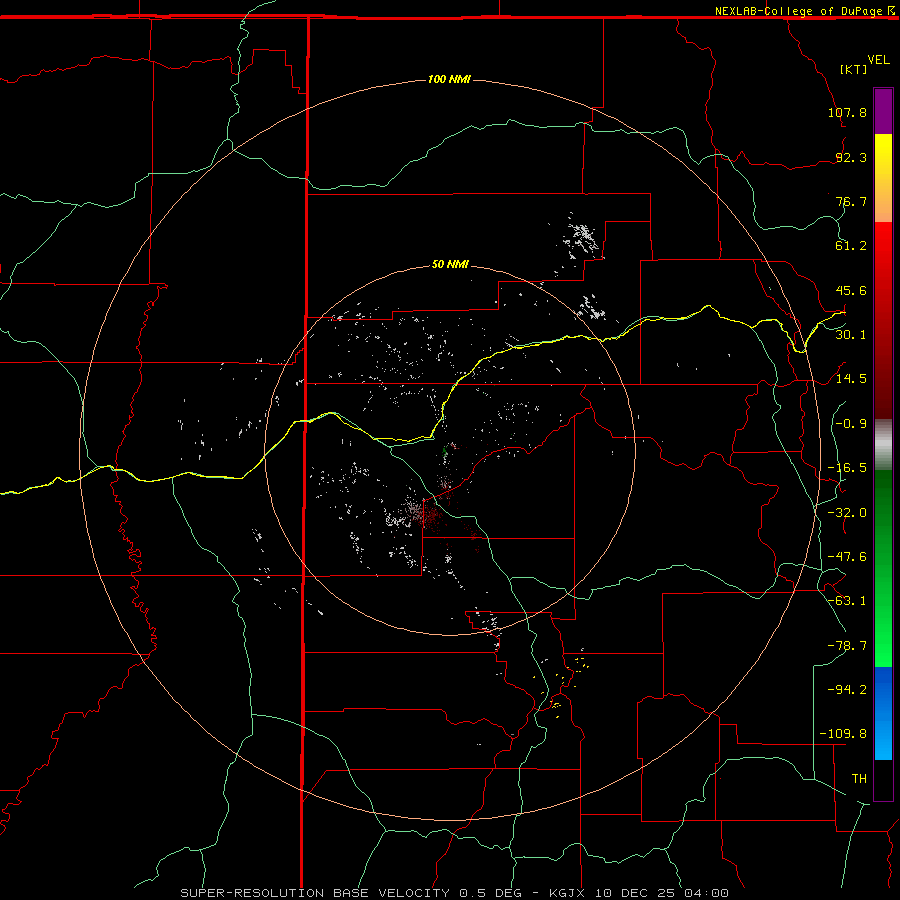900x900 pixels.
Task: Click the blue segment of the color bar
Action: (x=883, y=713)
